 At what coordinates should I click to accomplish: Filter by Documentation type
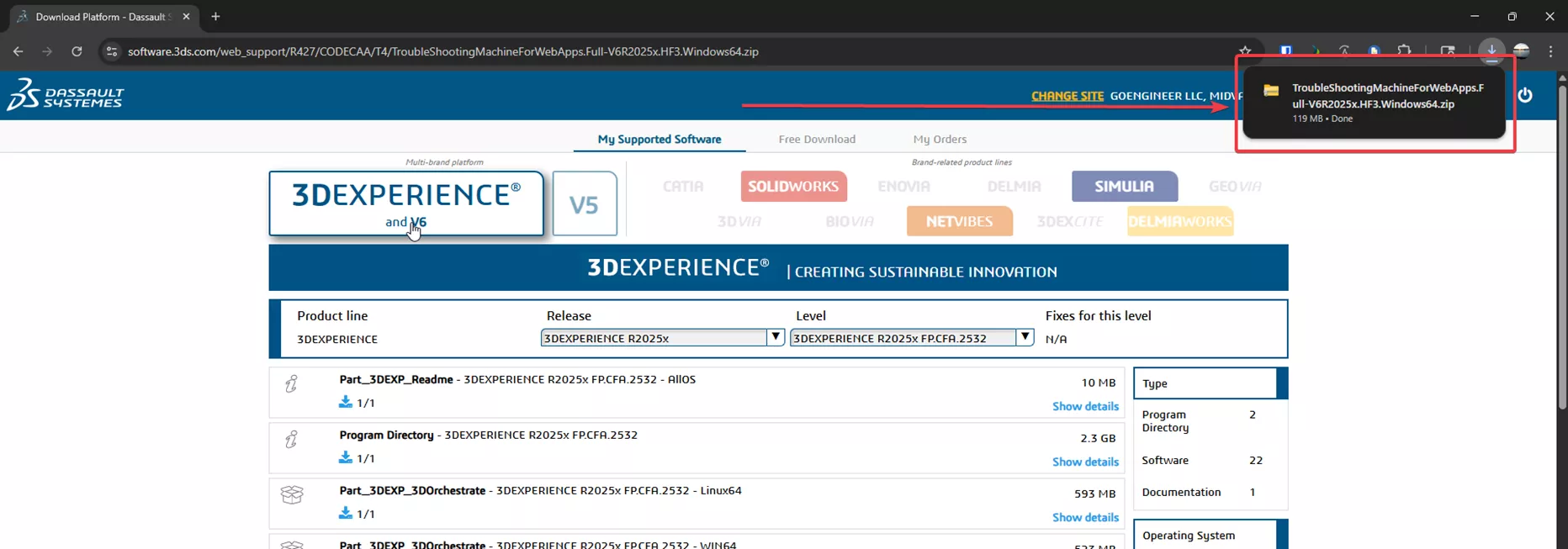[1181, 492]
